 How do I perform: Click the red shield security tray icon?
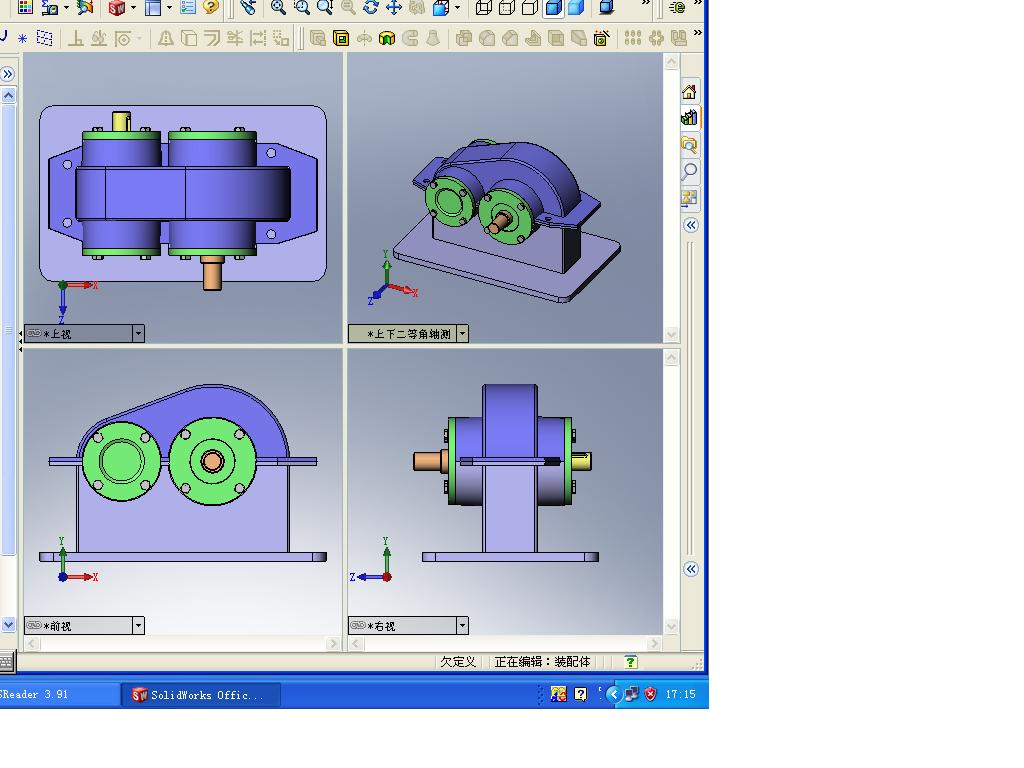click(650, 694)
